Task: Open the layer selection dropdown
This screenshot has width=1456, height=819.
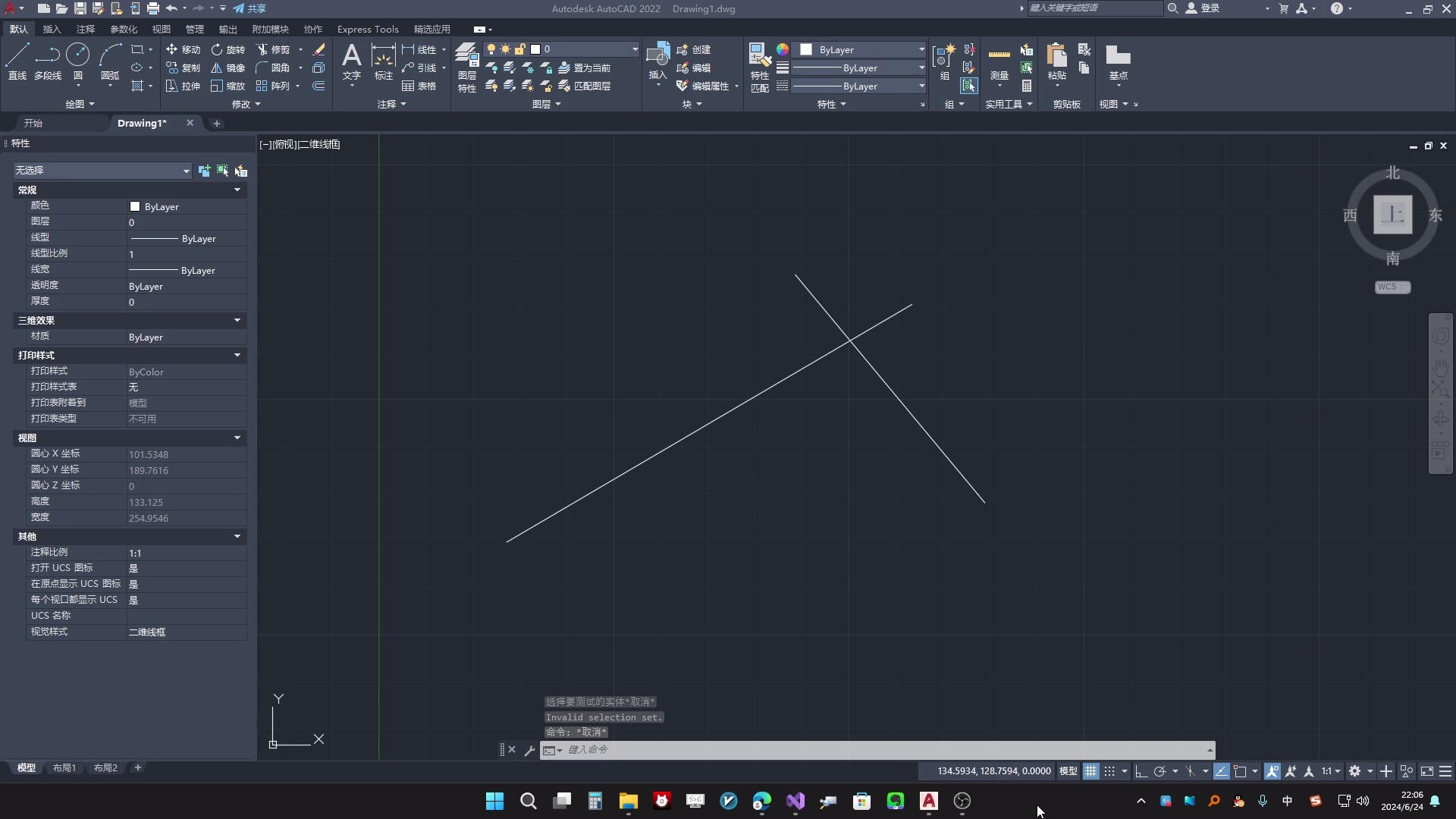Action: point(635,49)
